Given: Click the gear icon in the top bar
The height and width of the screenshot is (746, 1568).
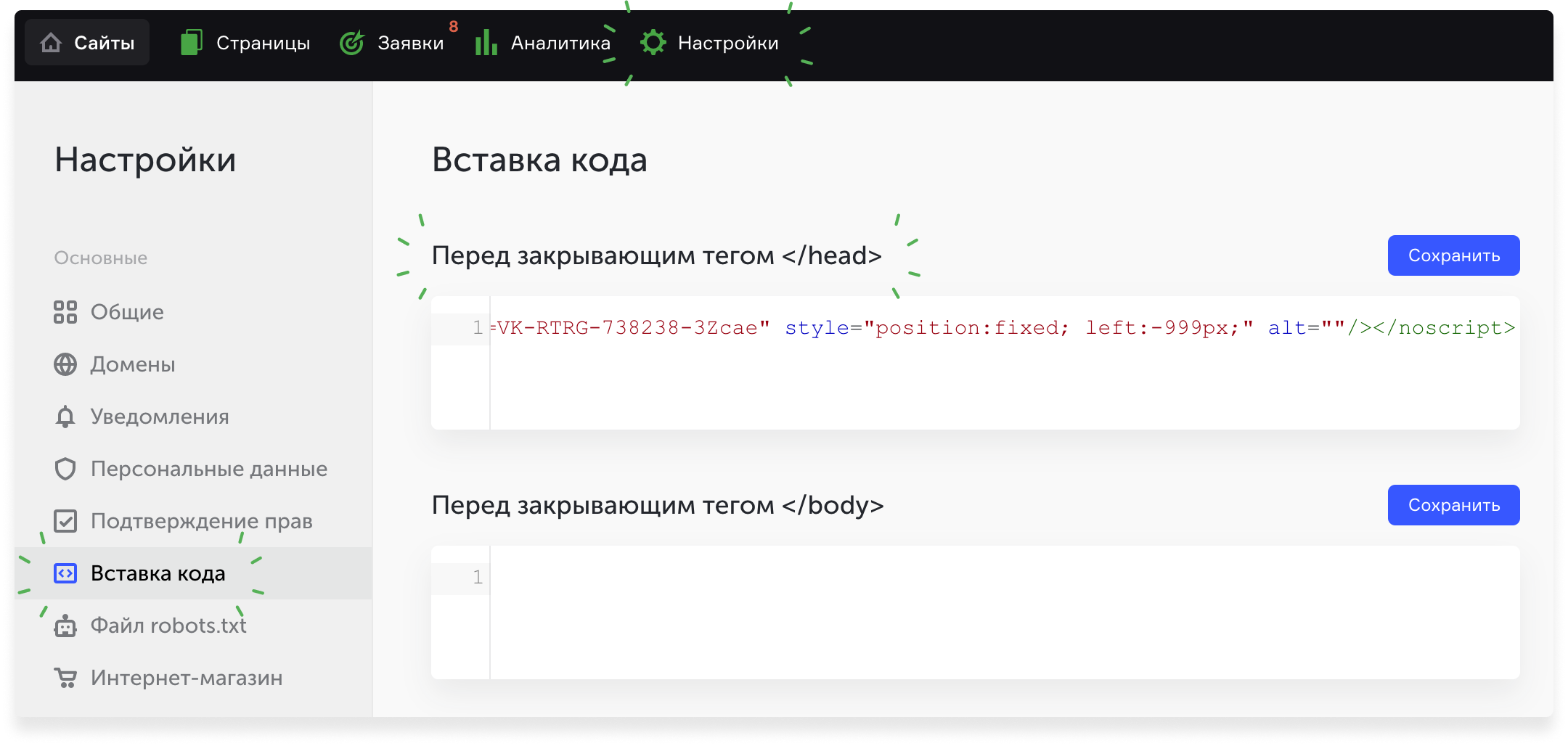Looking at the screenshot, I should click(x=653, y=42).
